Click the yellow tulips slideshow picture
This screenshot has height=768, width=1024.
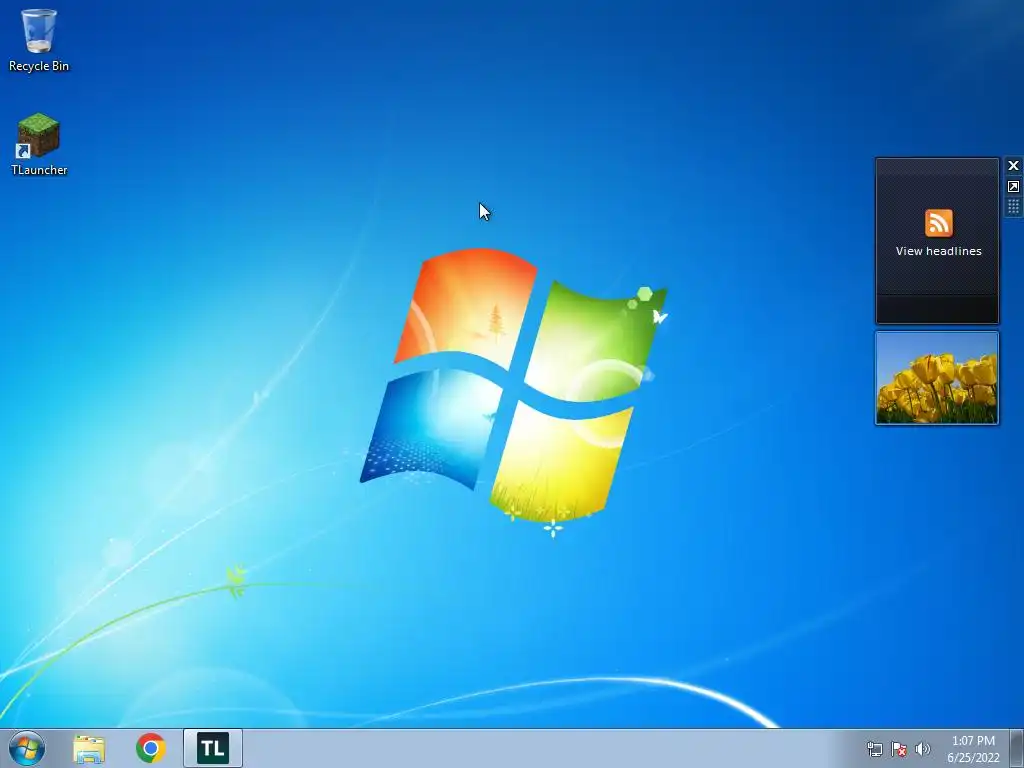coord(937,378)
